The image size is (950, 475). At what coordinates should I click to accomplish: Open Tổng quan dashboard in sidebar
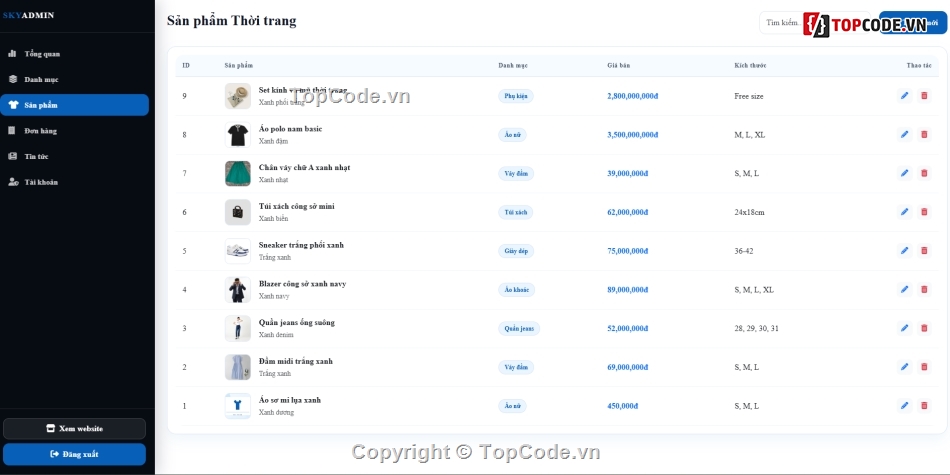pyautogui.click(x=75, y=54)
